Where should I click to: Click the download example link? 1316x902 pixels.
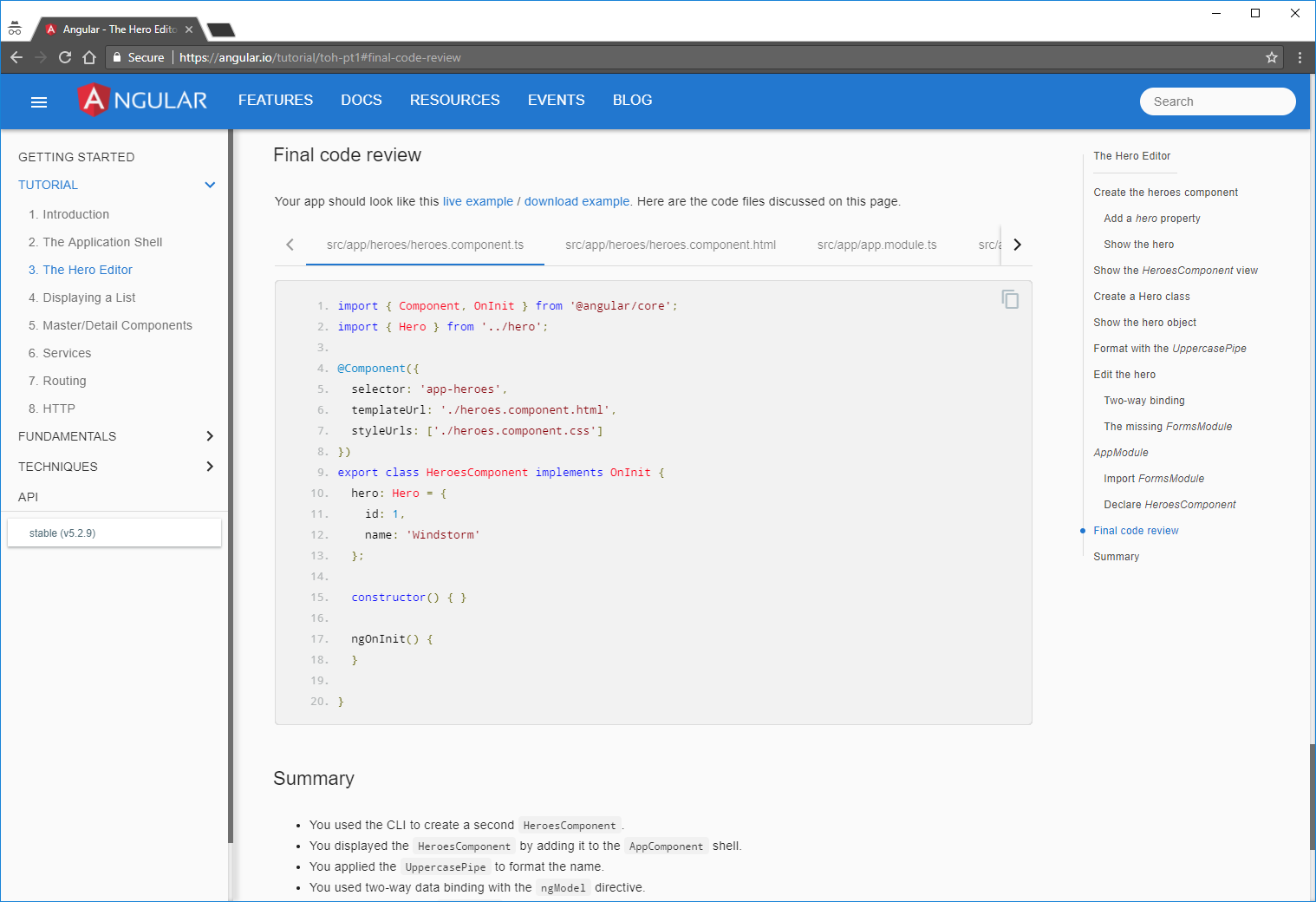coord(577,201)
